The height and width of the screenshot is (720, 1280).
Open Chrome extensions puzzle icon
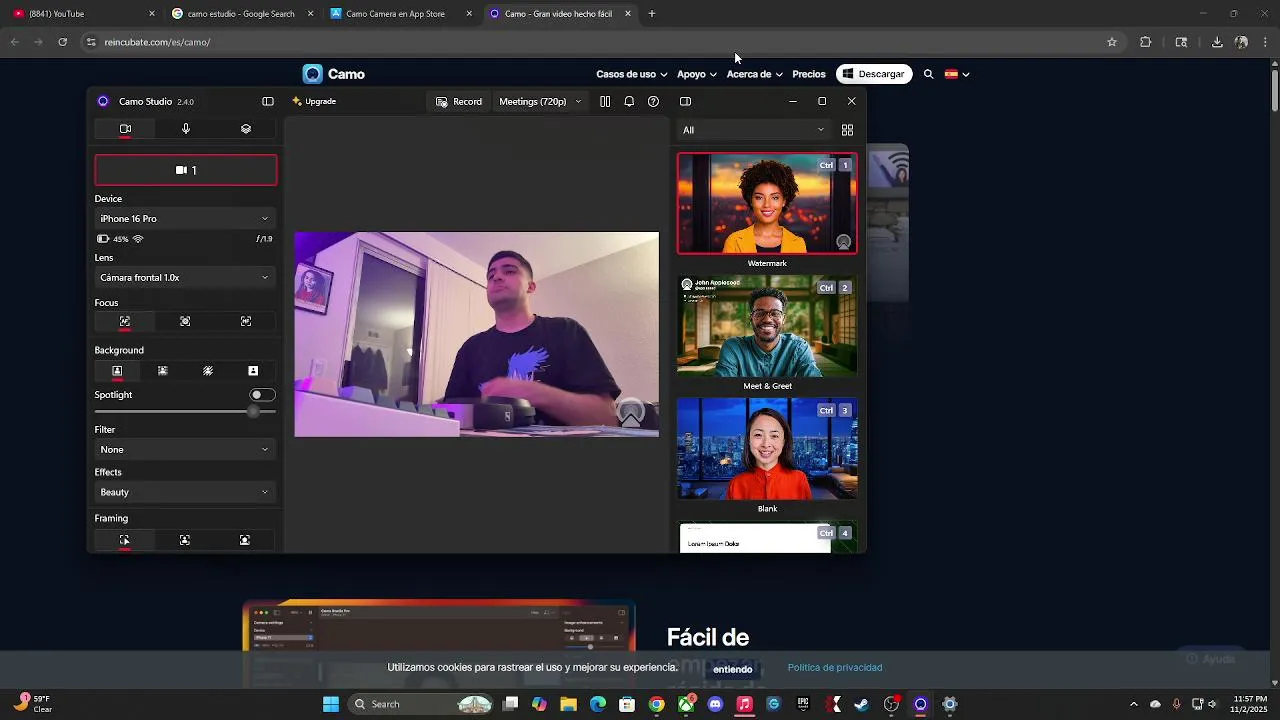pos(1145,42)
